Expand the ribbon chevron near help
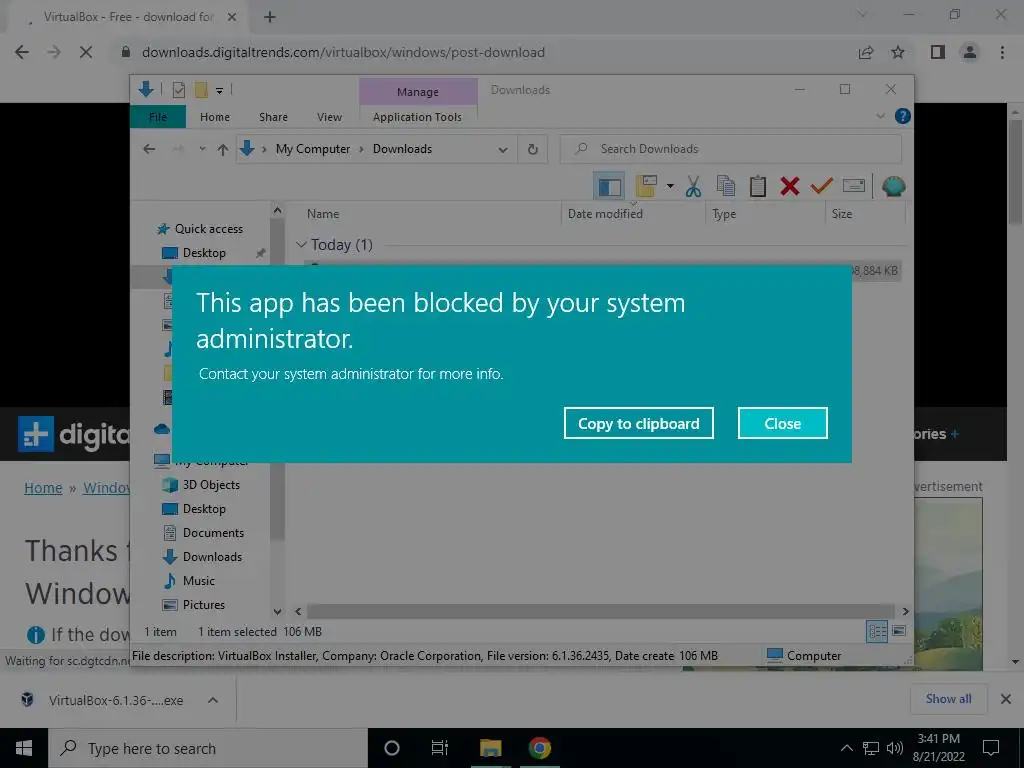Screen dimensions: 1024x768 pyautogui.click(x=880, y=116)
